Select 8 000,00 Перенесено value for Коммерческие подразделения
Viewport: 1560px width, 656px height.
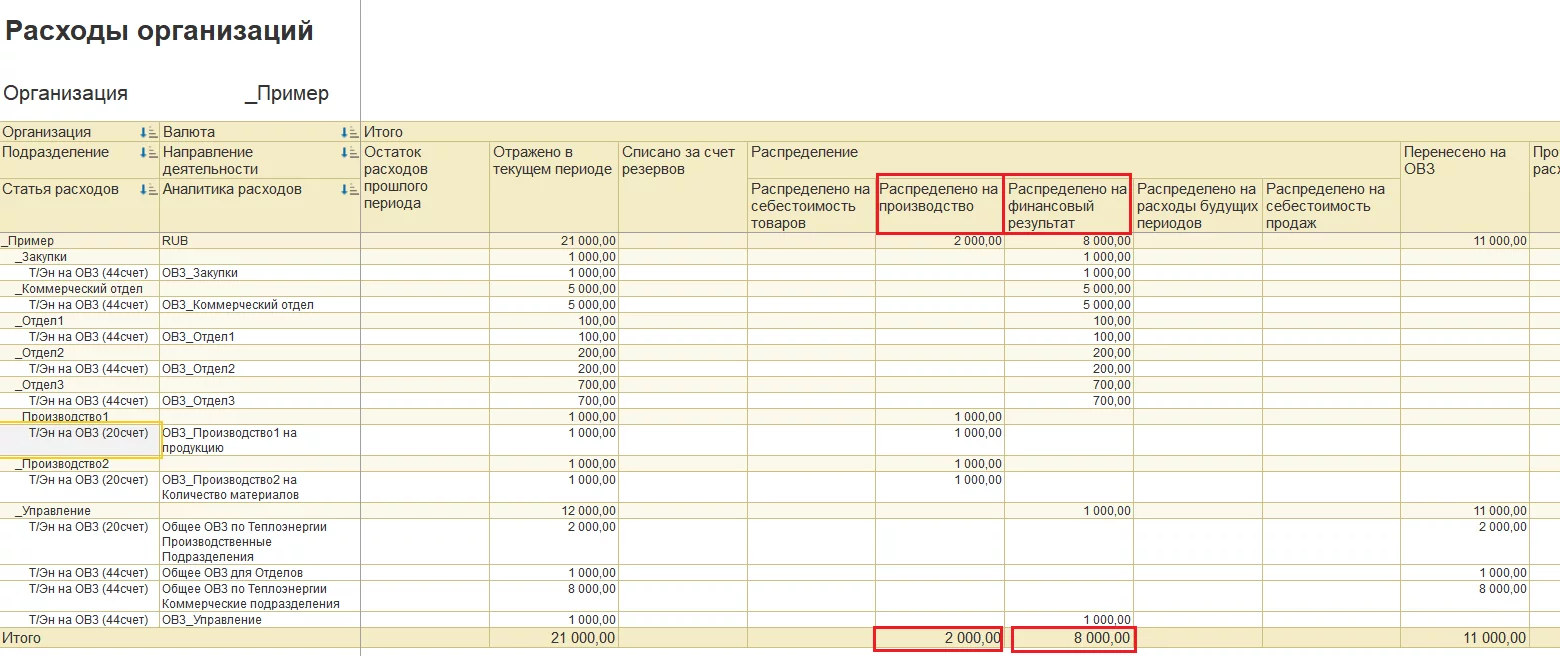[x=1501, y=589]
